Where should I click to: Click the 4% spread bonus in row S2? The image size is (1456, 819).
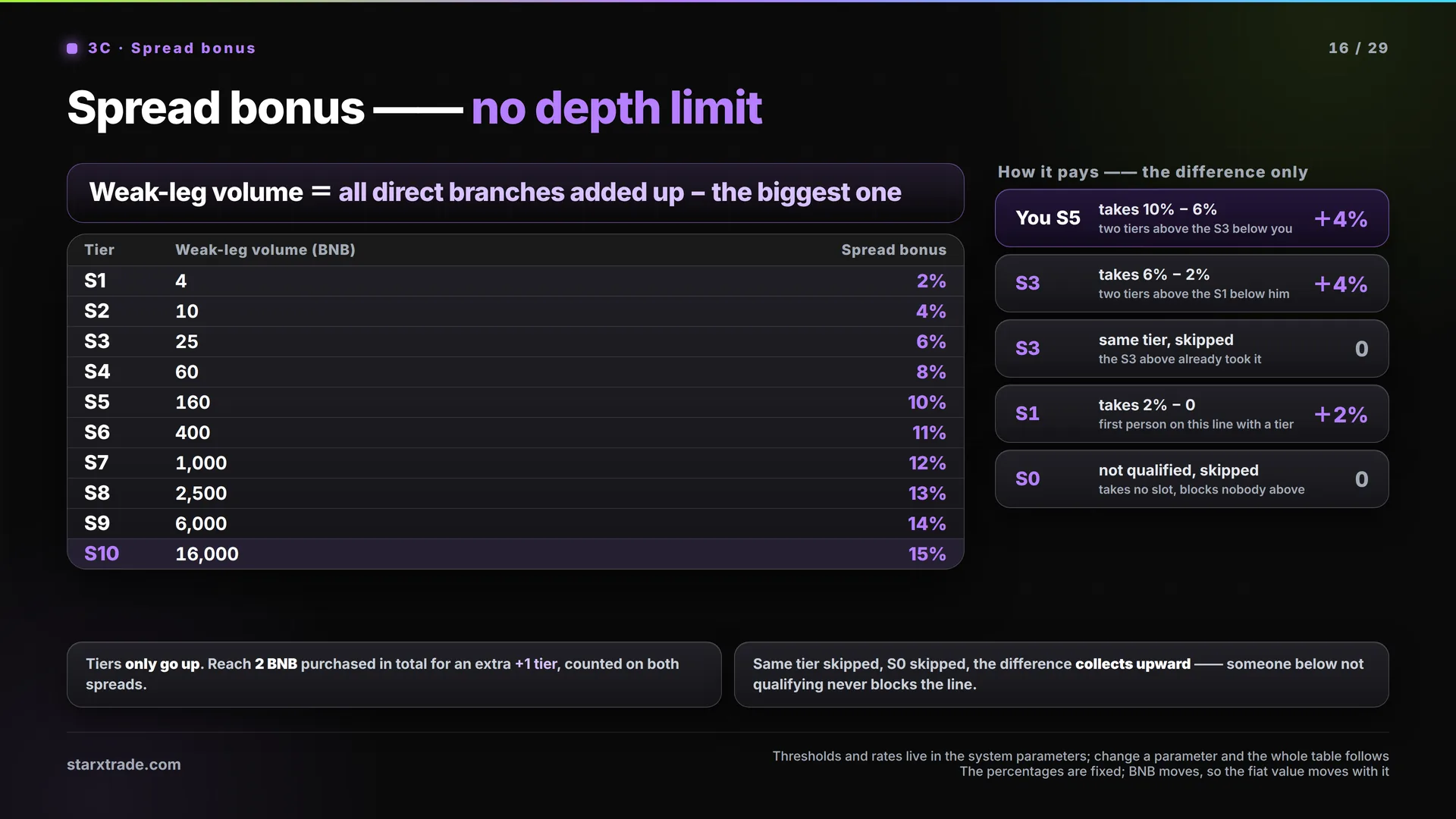coord(930,311)
